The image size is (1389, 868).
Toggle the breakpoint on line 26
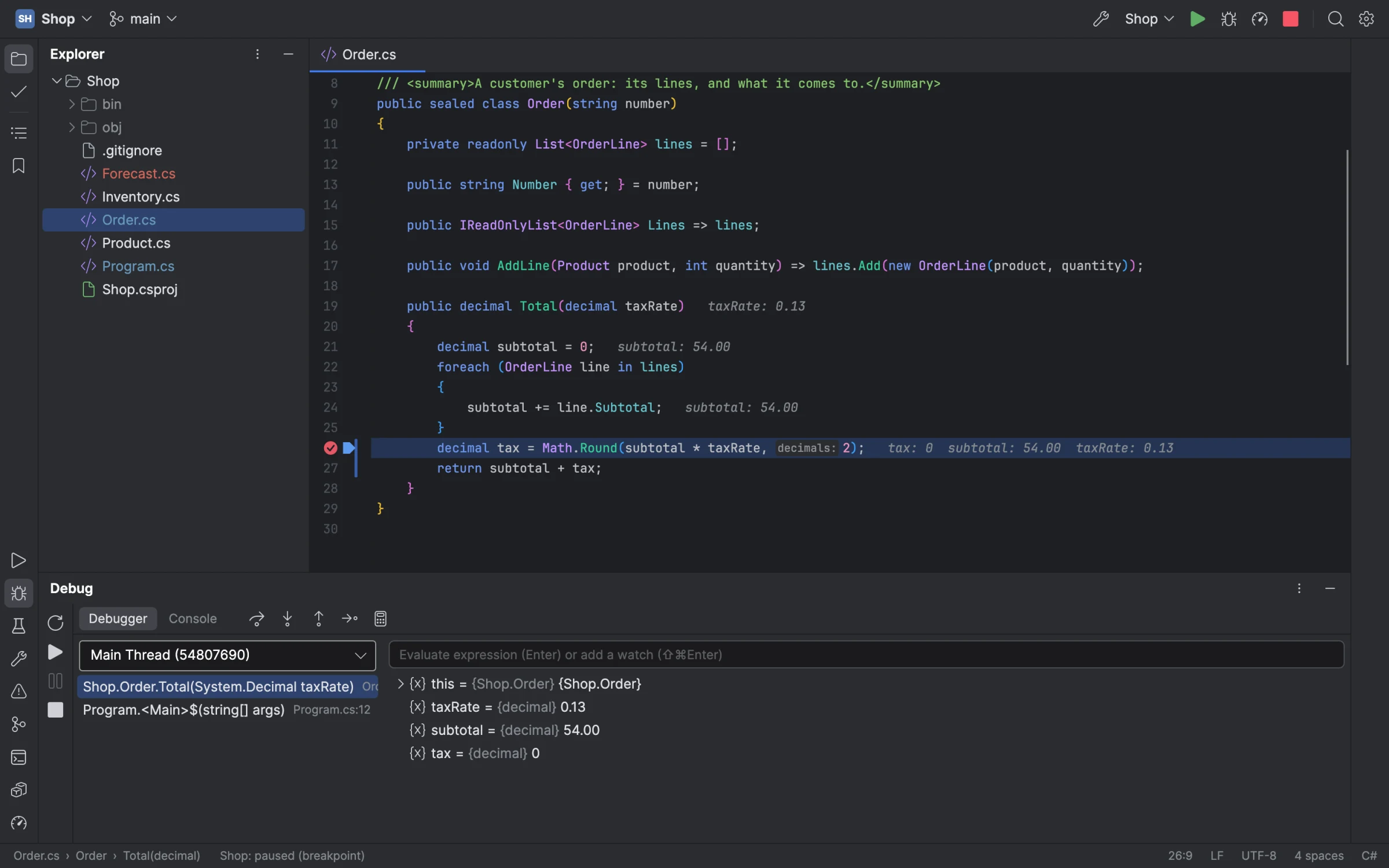(330, 448)
